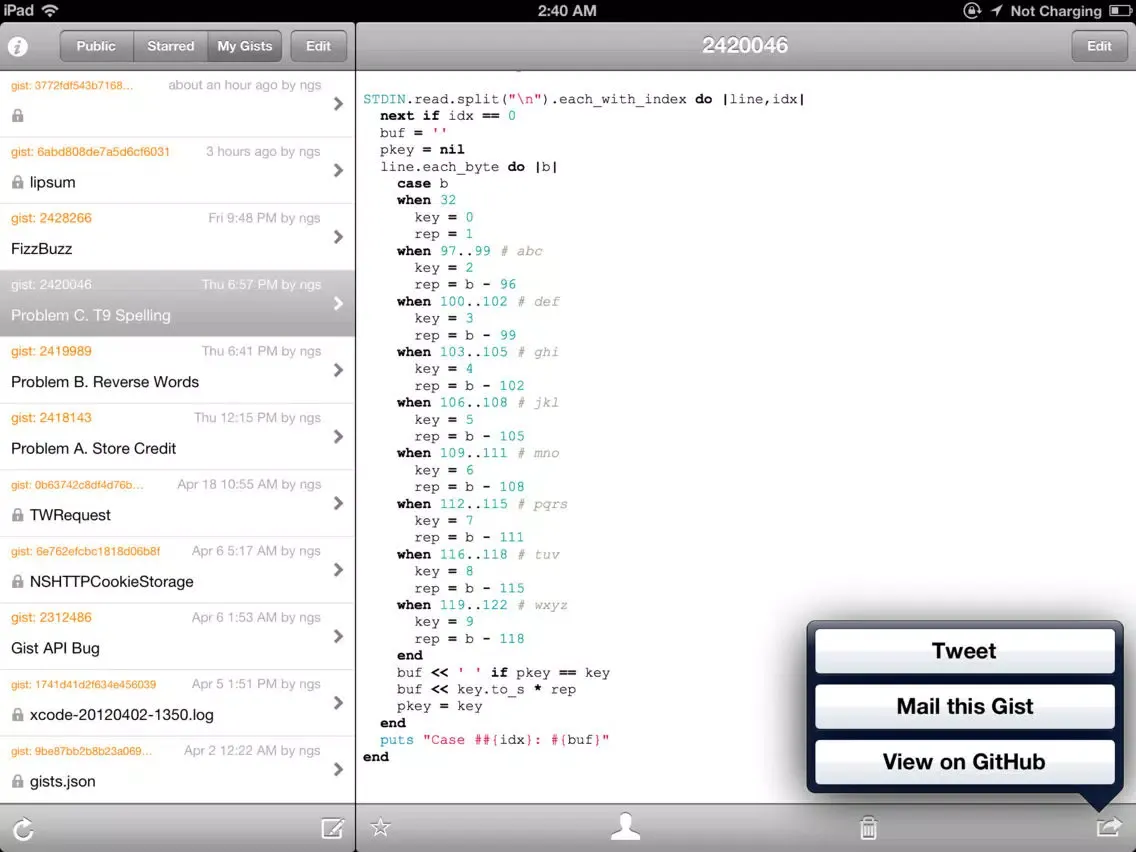Switch to the Starred gists tab
Screen dimensions: 1136x852
tap(171, 46)
